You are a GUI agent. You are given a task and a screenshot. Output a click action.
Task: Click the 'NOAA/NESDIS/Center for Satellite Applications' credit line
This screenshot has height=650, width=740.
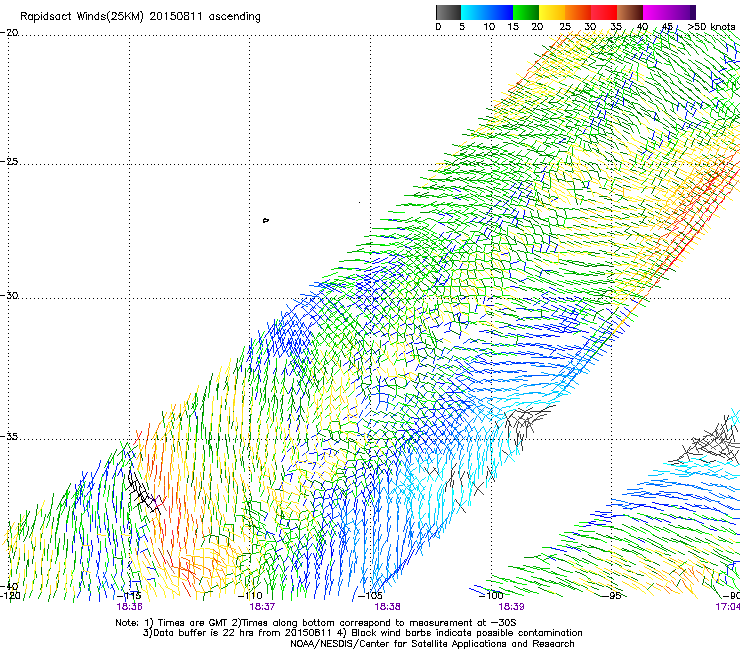point(432,644)
